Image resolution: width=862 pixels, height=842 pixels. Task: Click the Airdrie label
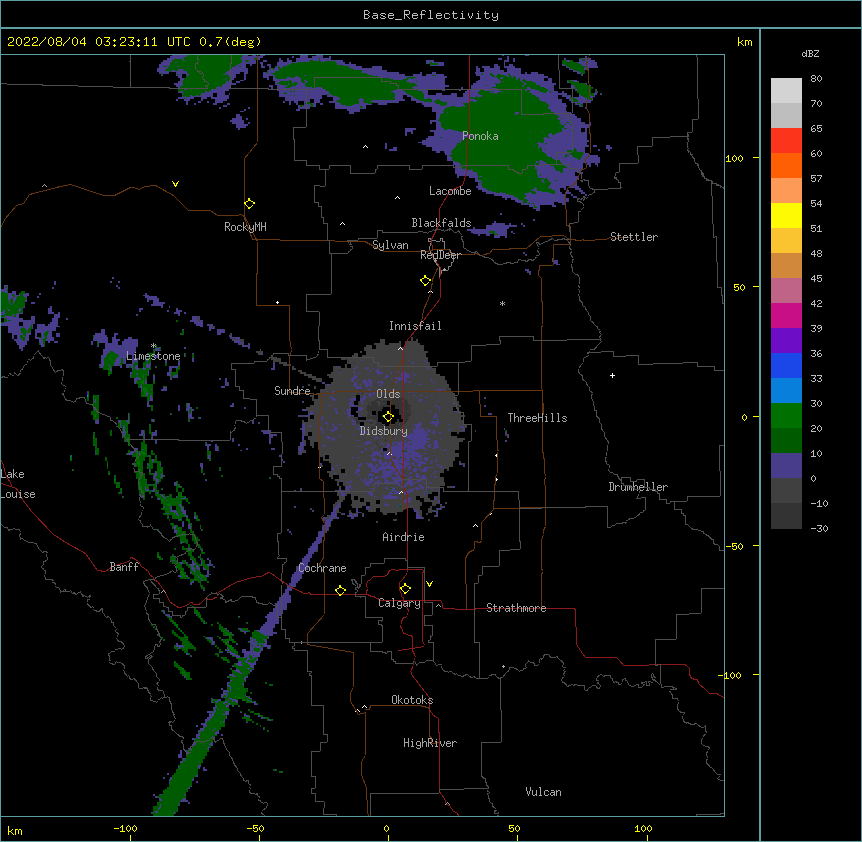[x=403, y=537]
